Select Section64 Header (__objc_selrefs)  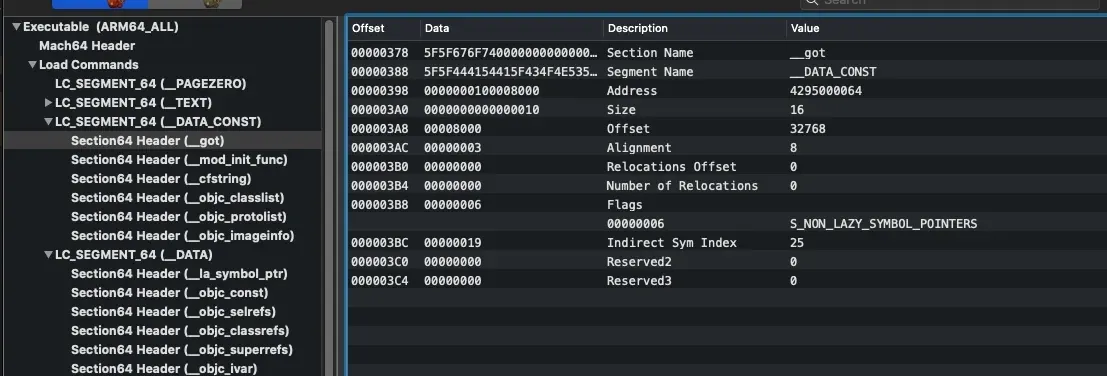click(173, 313)
